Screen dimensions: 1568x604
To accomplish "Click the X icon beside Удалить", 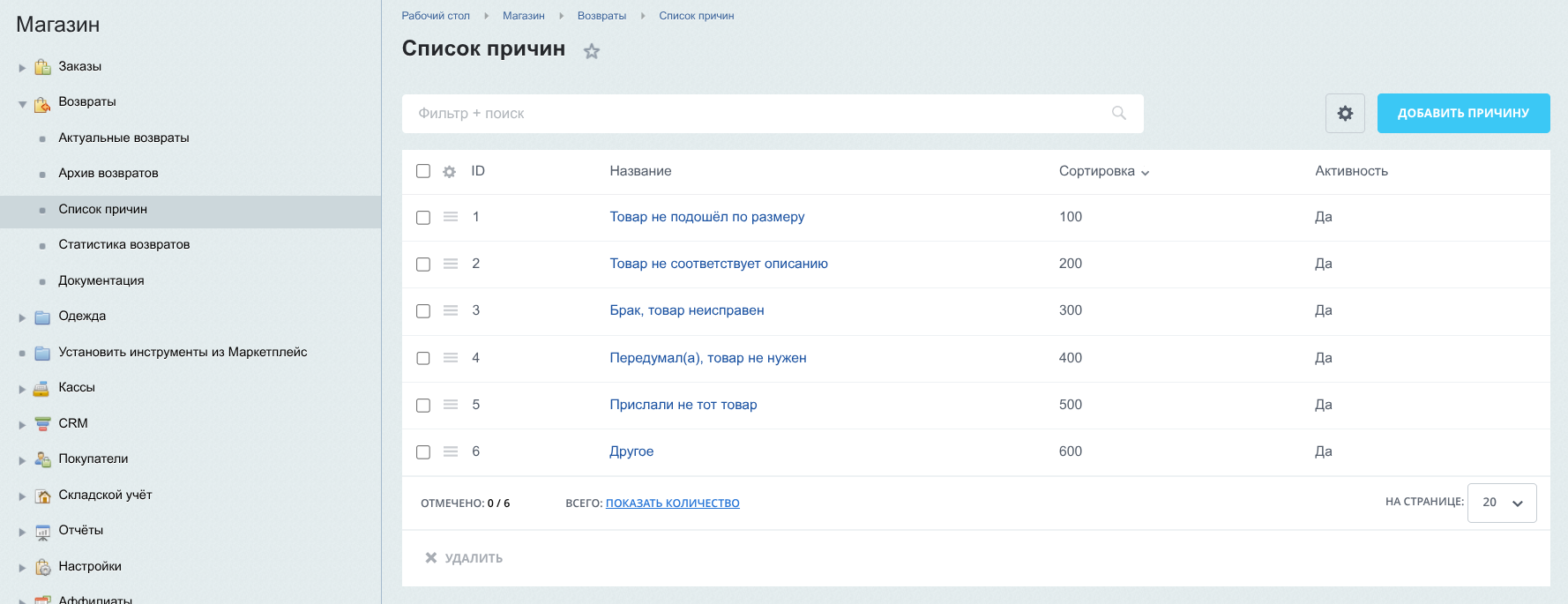I will pyautogui.click(x=431, y=557).
